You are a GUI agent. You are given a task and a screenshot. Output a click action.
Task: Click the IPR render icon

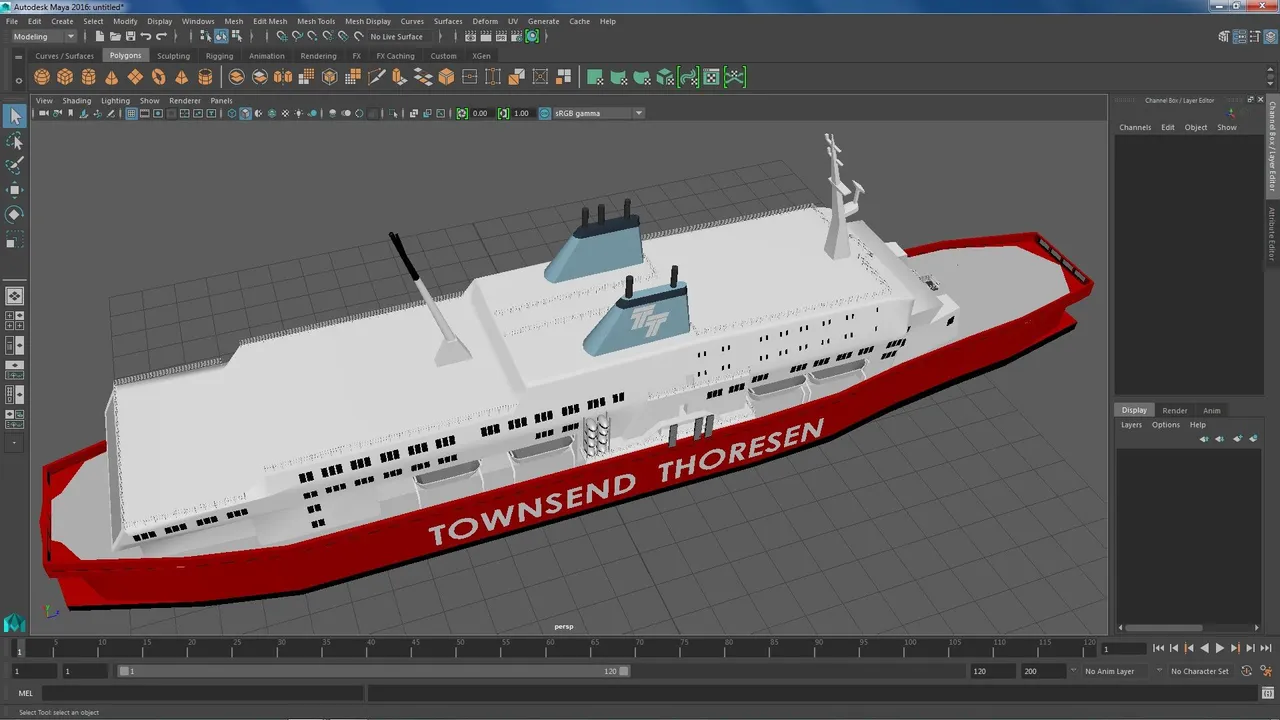[x=501, y=36]
